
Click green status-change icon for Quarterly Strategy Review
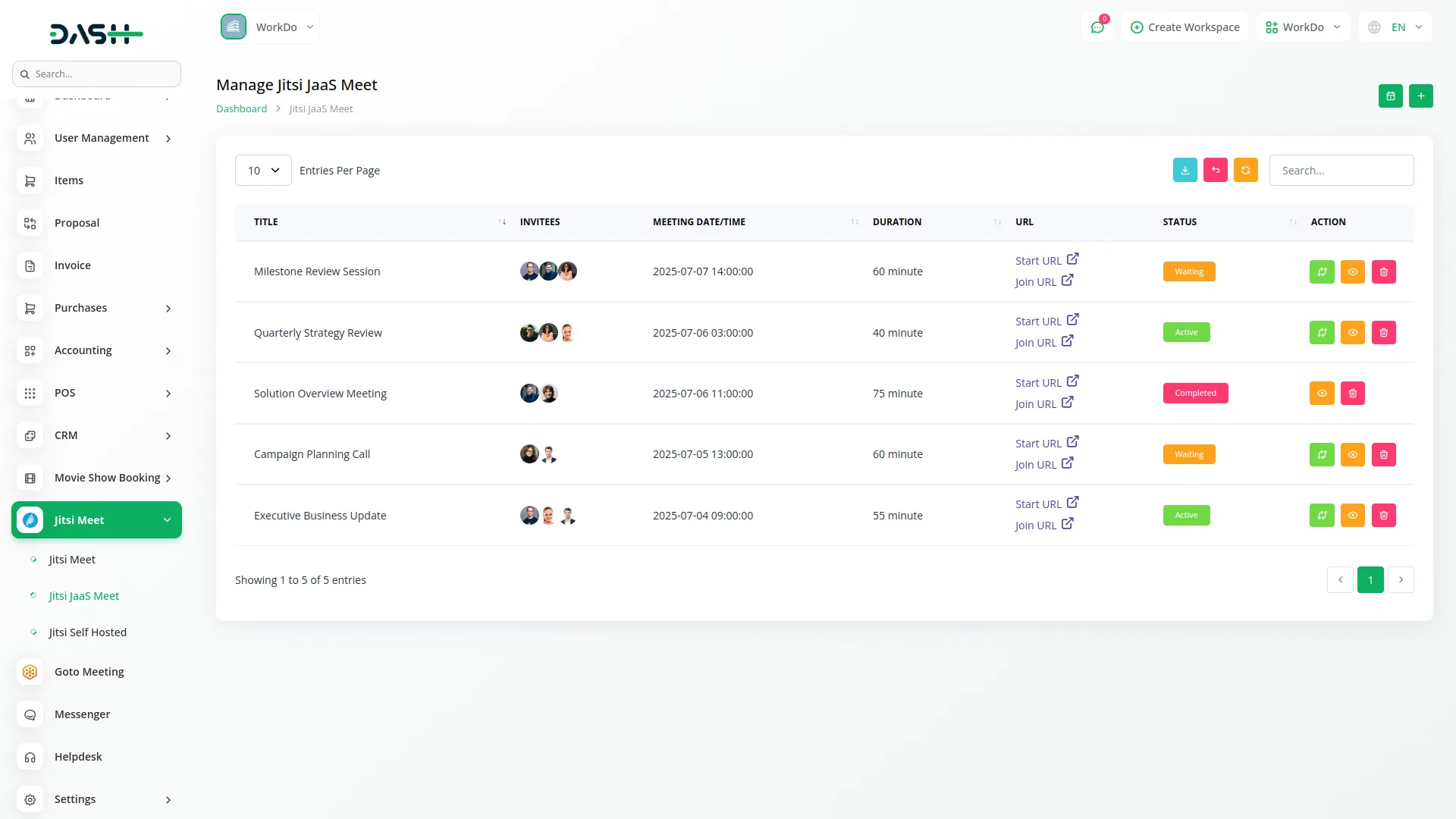click(x=1321, y=332)
